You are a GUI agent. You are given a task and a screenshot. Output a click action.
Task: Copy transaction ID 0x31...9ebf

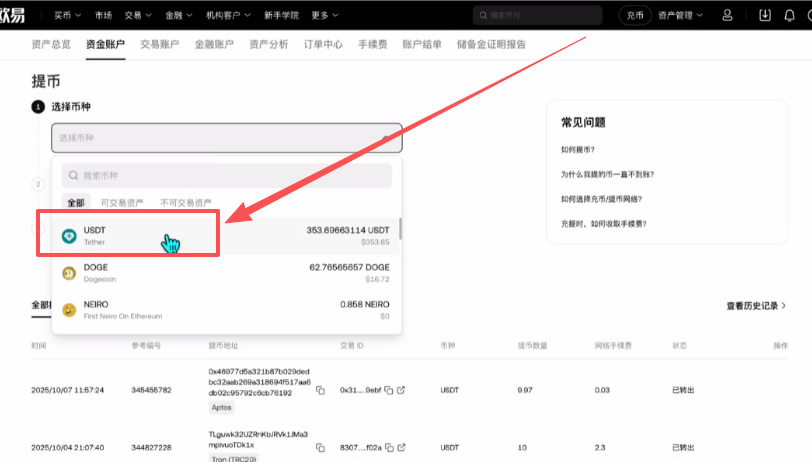pos(389,390)
